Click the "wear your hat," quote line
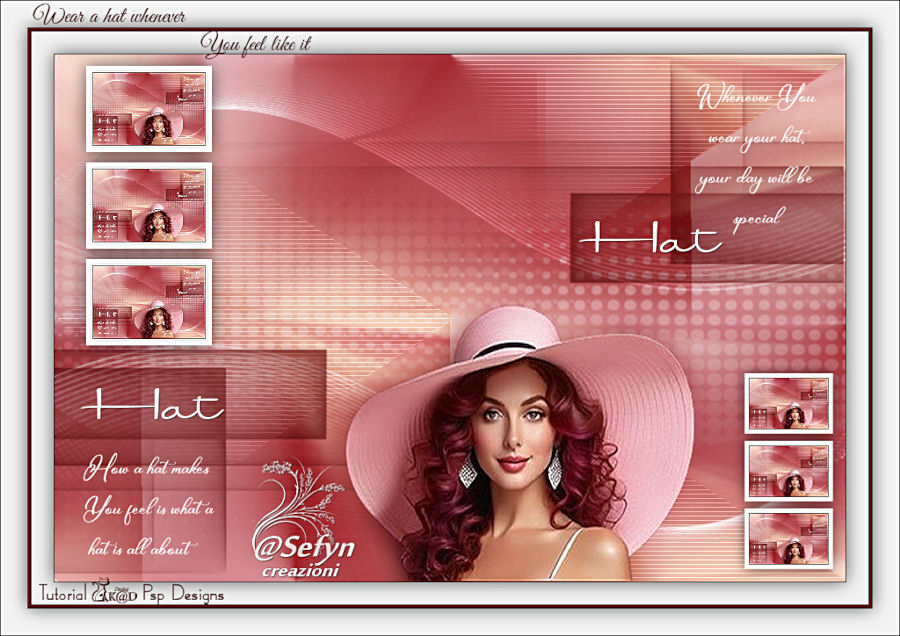Screen dimensions: 900x636 [757, 139]
